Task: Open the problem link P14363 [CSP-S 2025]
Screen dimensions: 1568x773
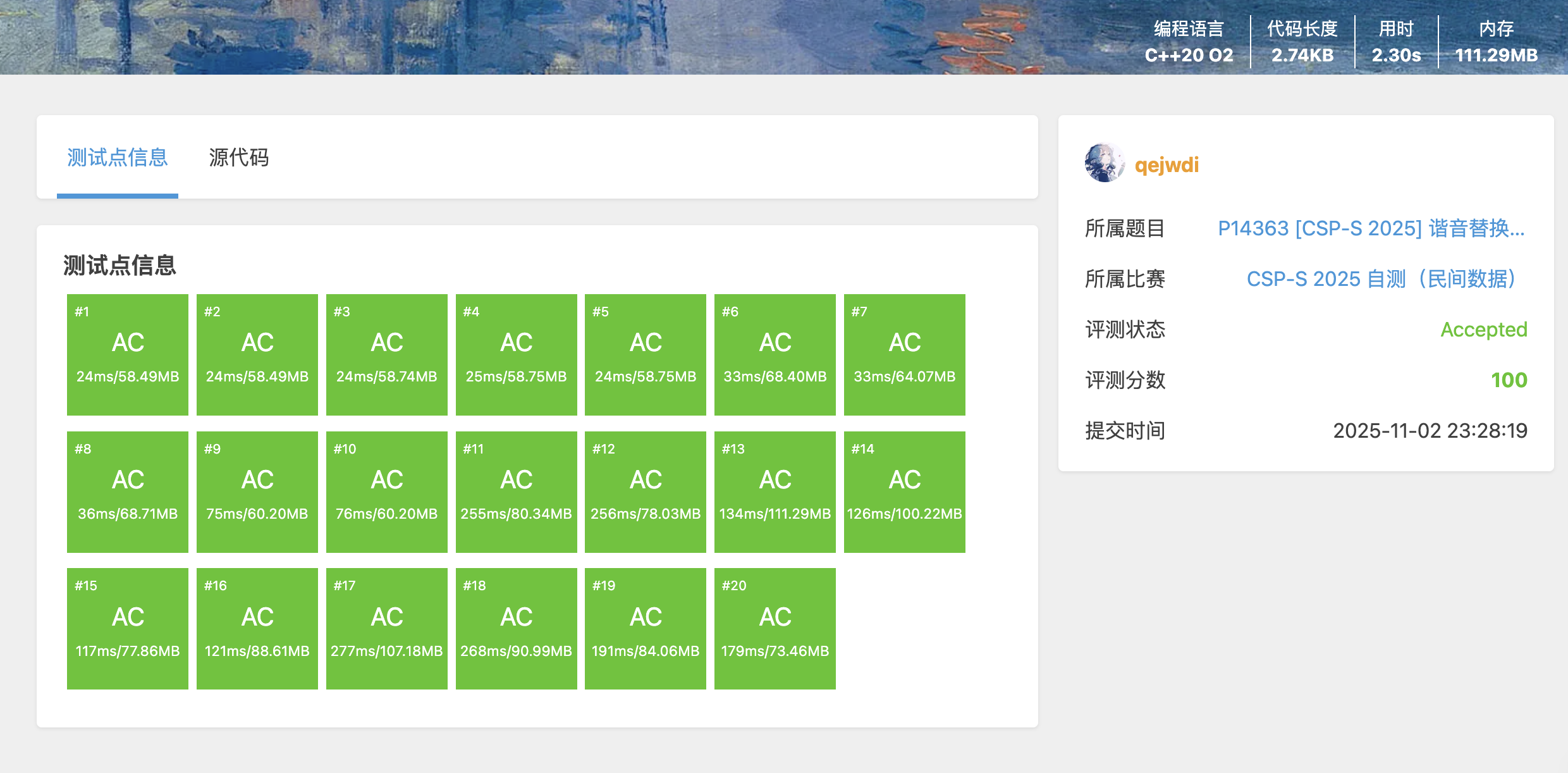Action: pos(1371,228)
